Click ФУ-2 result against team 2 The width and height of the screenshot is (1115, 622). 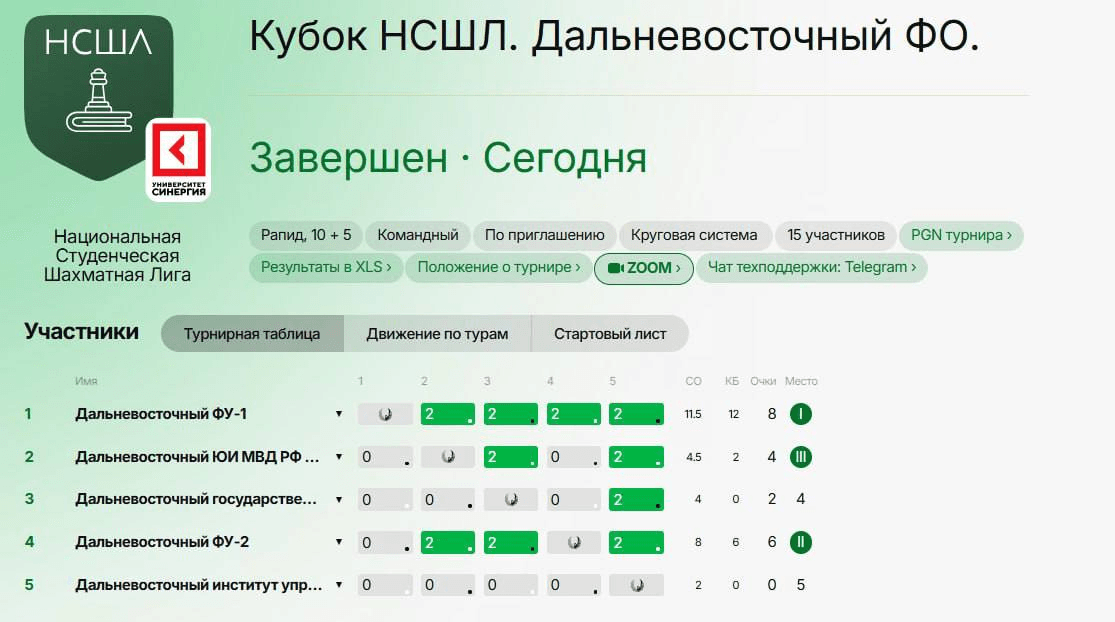point(448,542)
